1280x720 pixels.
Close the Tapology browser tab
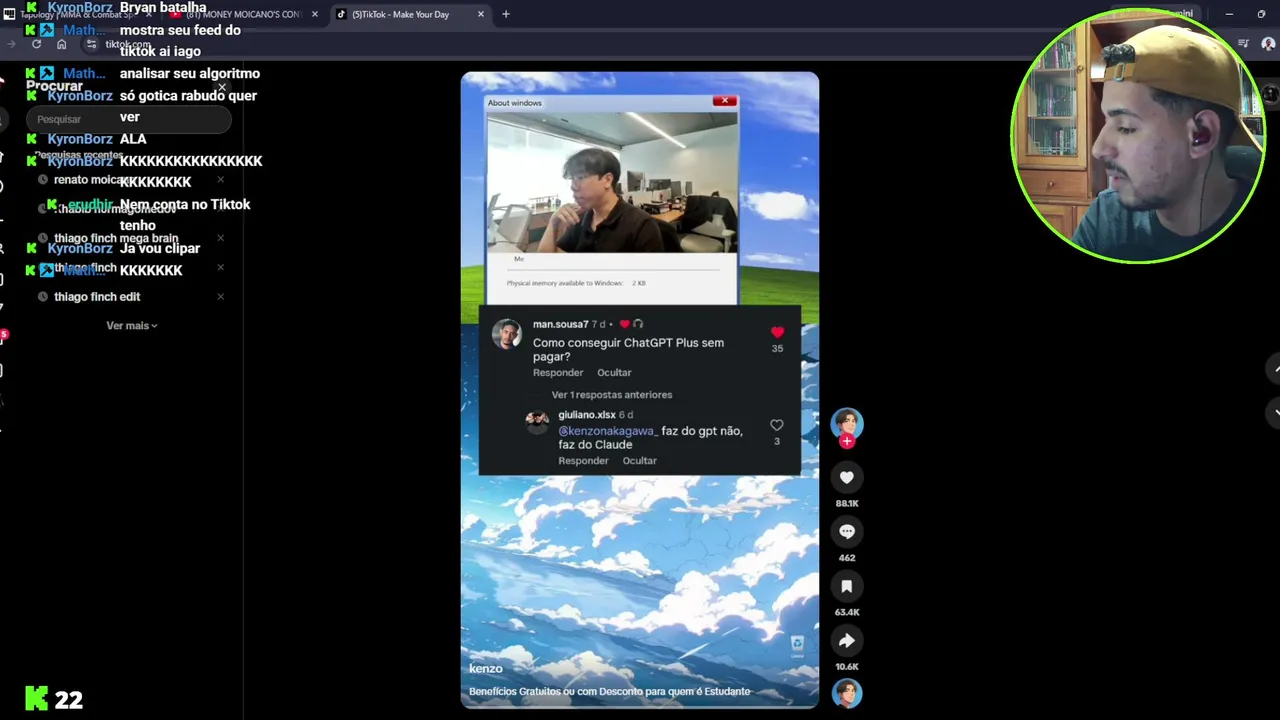pos(148,14)
